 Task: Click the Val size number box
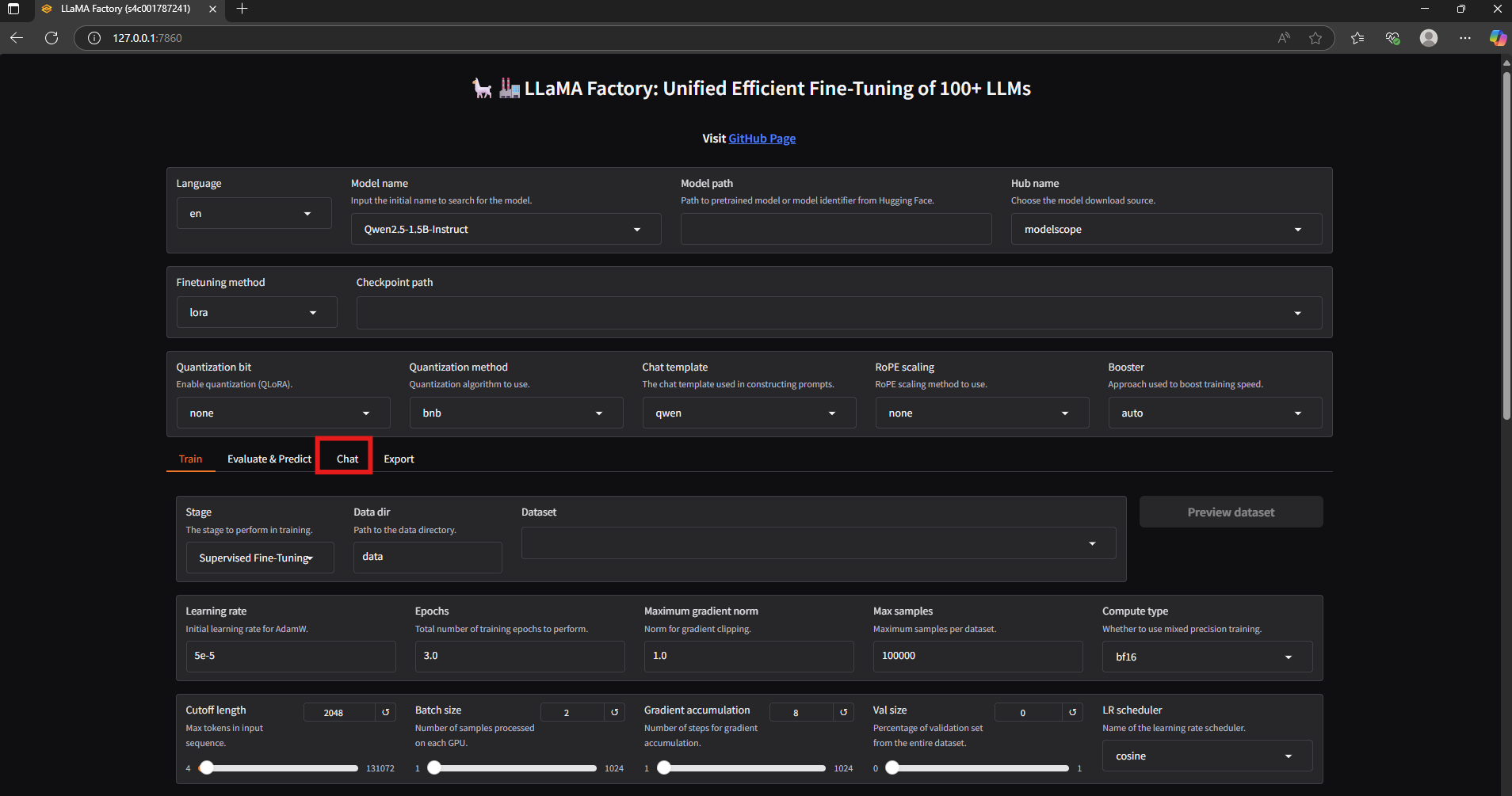[x=1028, y=712]
